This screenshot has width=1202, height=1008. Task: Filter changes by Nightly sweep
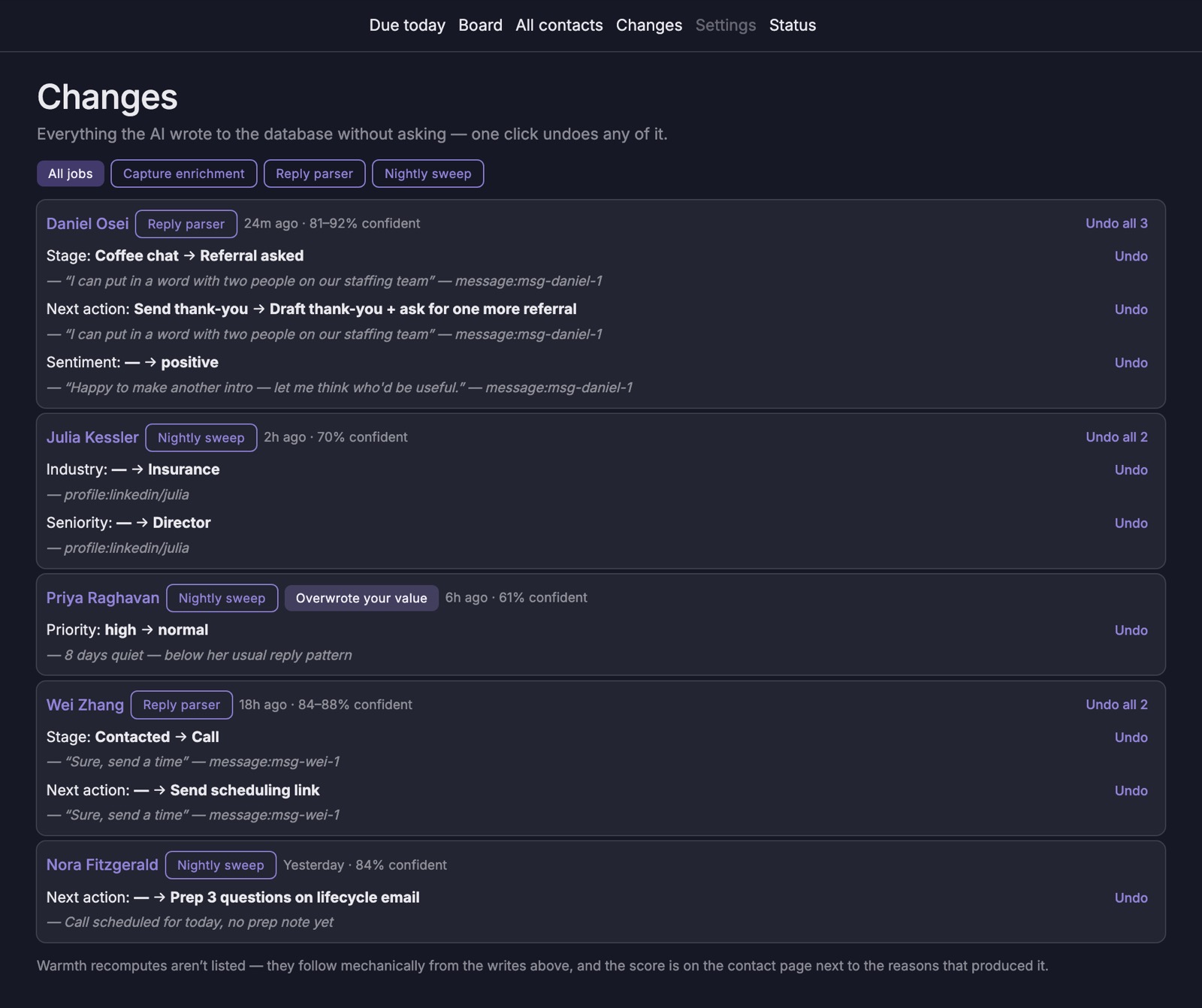tap(428, 174)
